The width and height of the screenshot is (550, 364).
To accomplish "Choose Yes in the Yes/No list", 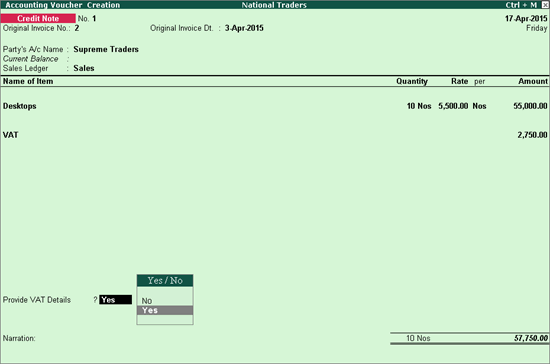I will pos(165,310).
